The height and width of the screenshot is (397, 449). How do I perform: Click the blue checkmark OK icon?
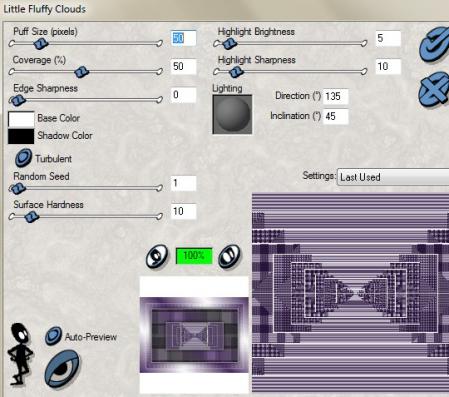coord(434,44)
